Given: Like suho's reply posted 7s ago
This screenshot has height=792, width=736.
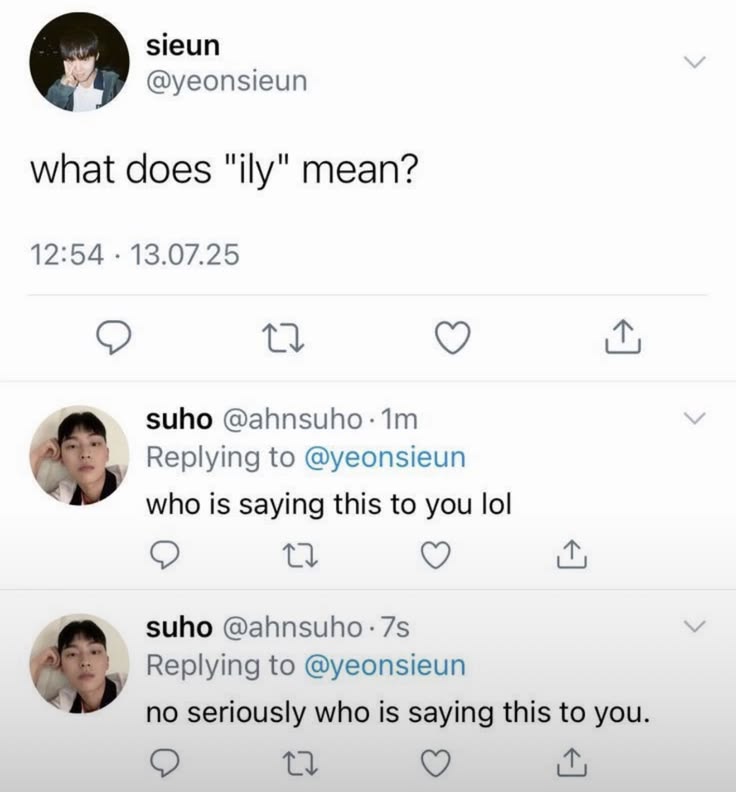Looking at the screenshot, I should pyautogui.click(x=435, y=763).
